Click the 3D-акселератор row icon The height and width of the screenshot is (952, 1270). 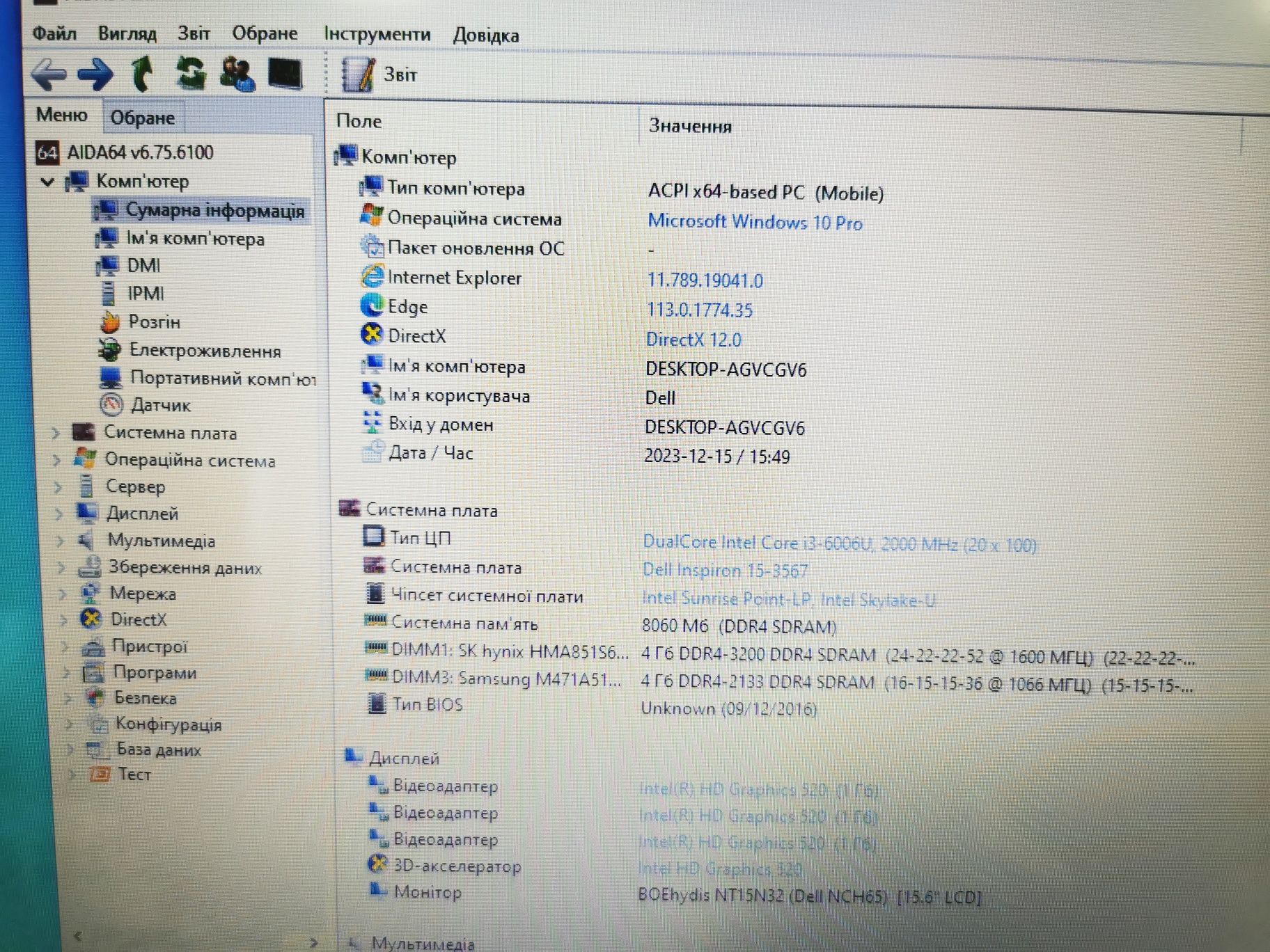pyautogui.click(x=377, y=864)
